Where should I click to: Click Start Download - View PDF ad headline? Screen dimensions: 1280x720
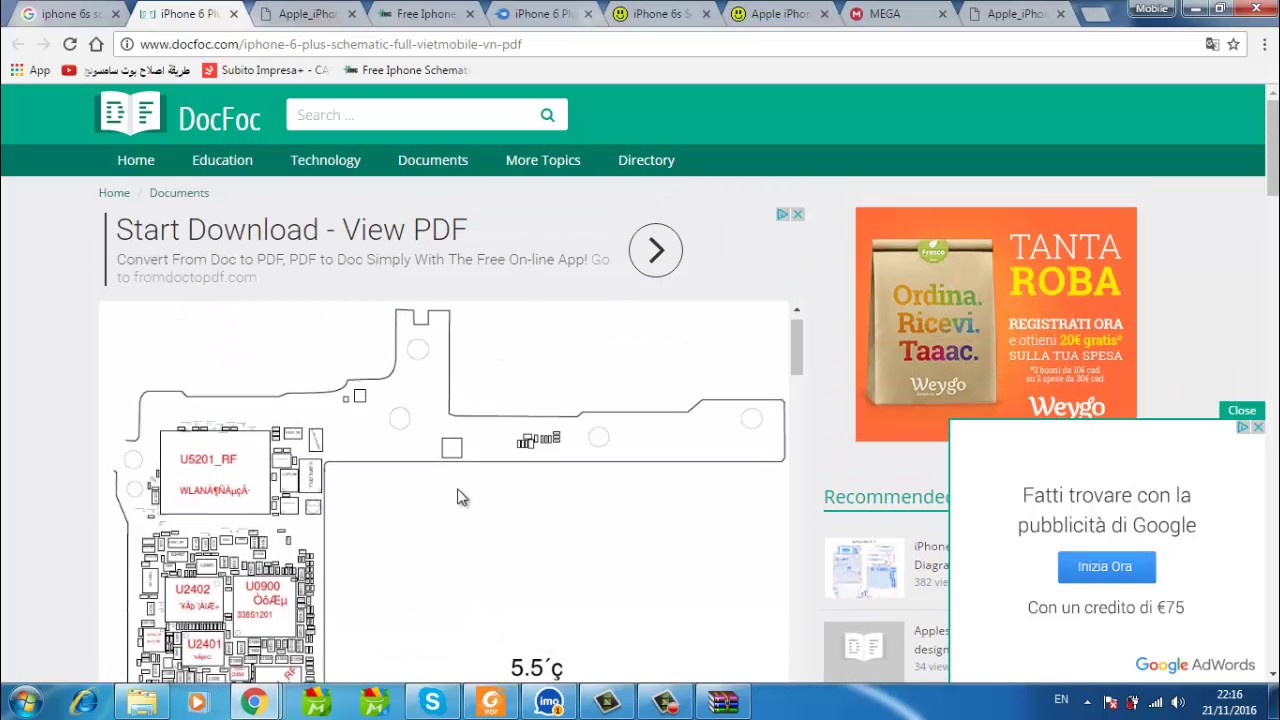point(291,229)
